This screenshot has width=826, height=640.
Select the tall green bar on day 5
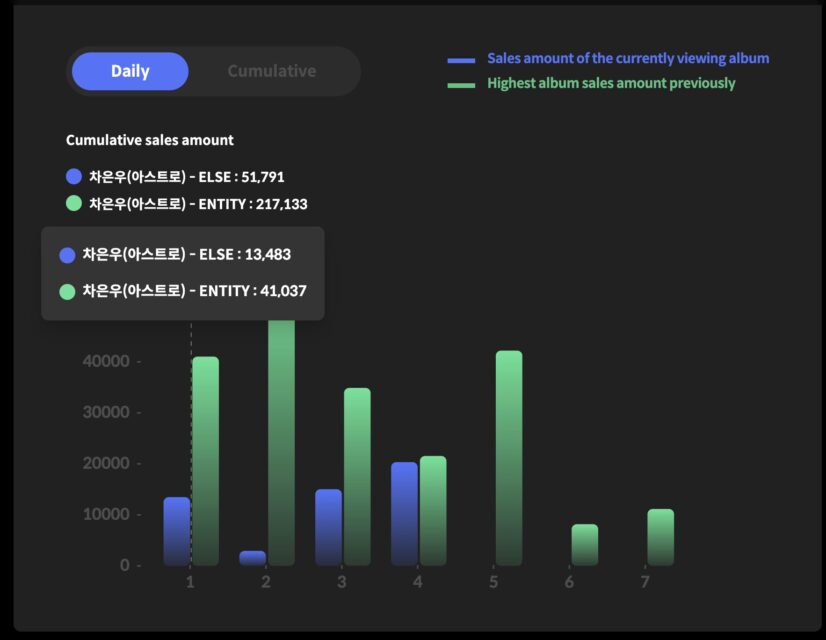509,458
